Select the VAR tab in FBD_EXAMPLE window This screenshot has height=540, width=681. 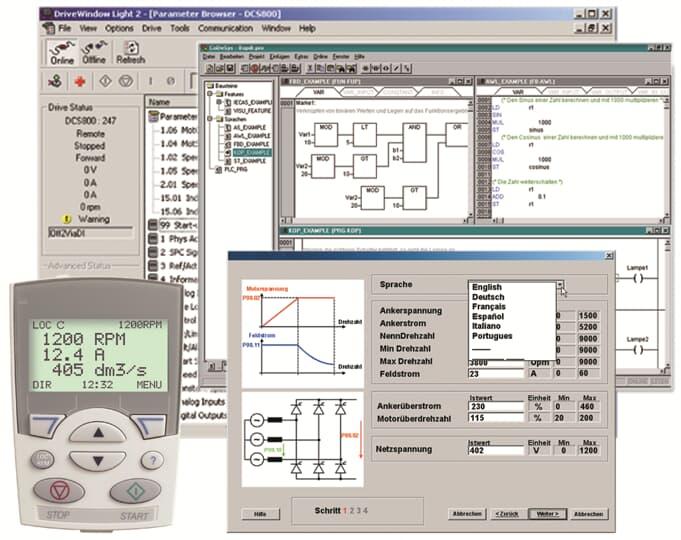pyautogui.click(x=318, y=92)
